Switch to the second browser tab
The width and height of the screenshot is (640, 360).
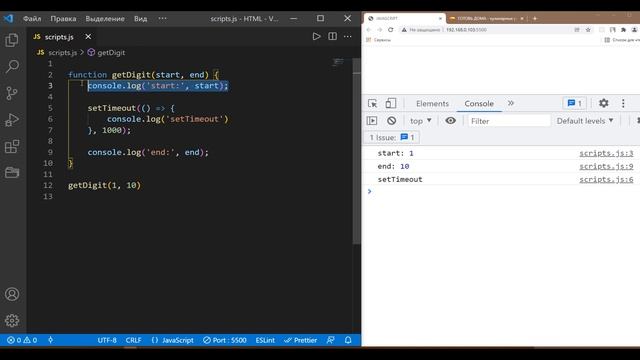click(486, 18)
